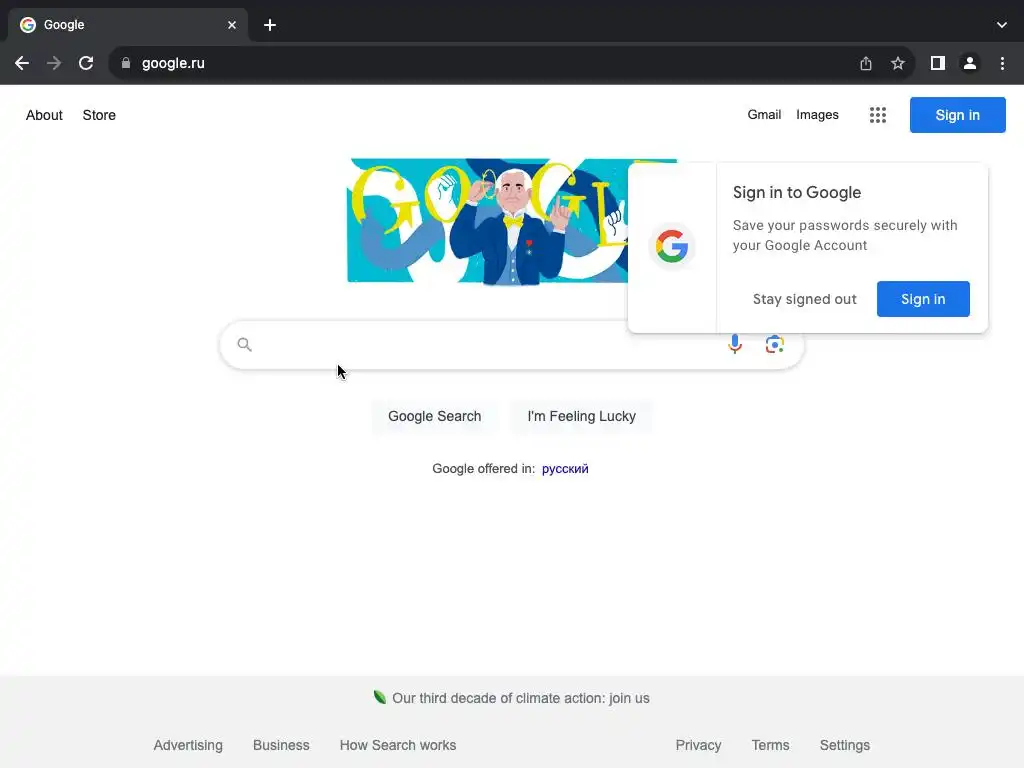Open the browser side panel
Viewport: 1024px width, 768px height.
point(938,63)
